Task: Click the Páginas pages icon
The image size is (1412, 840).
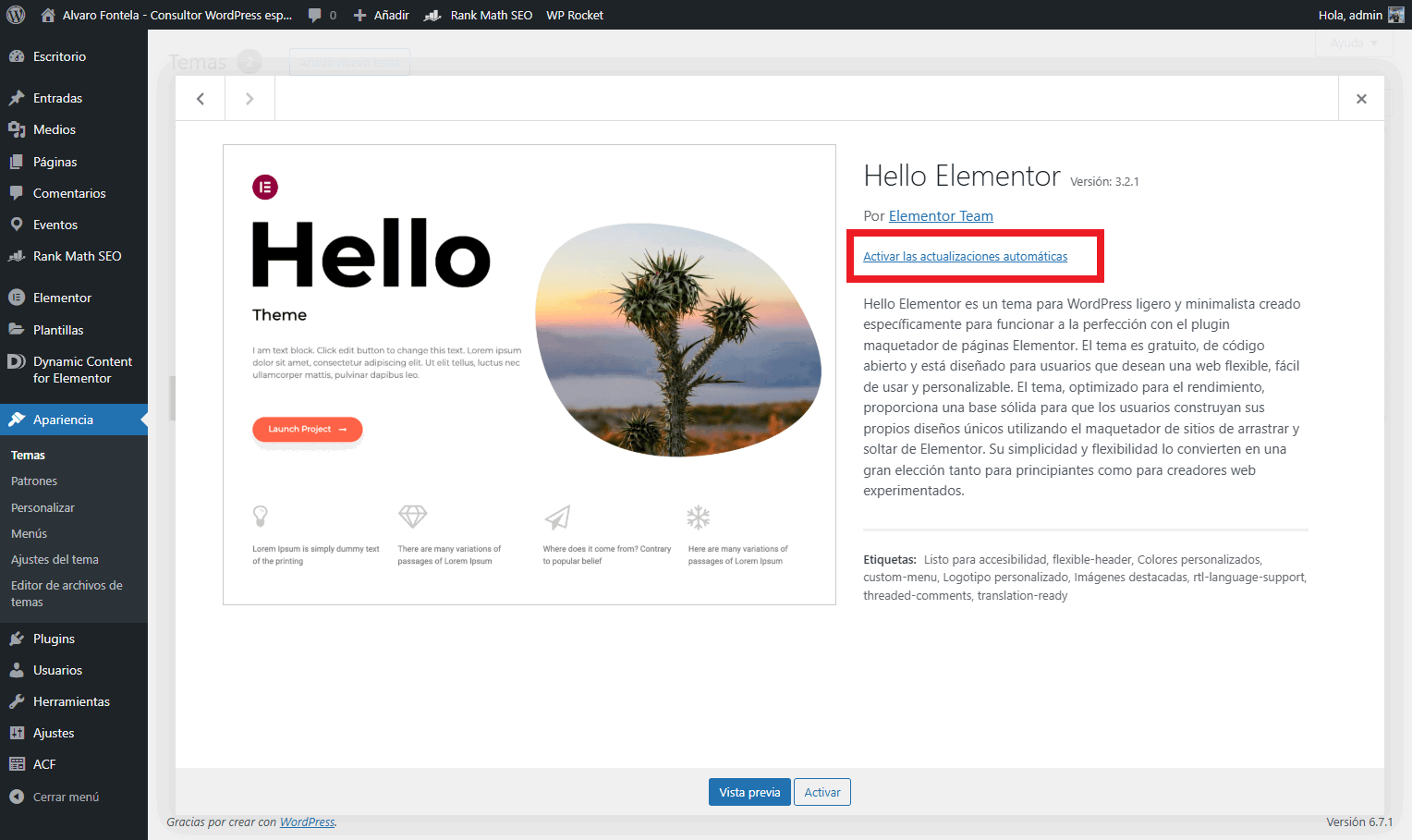Action: tap(17, 162)
